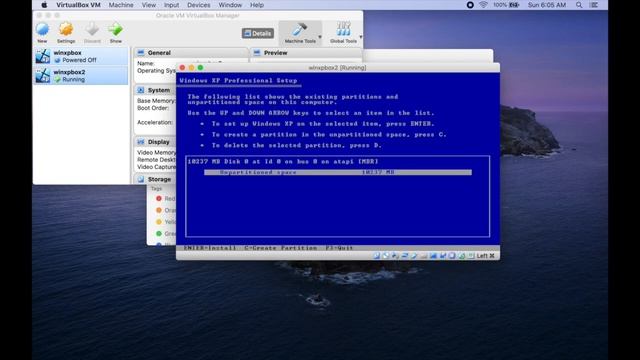Click network adapter icon in VM status bar
Viewport: 640px width, 360px height.
[x=405, y=256]
